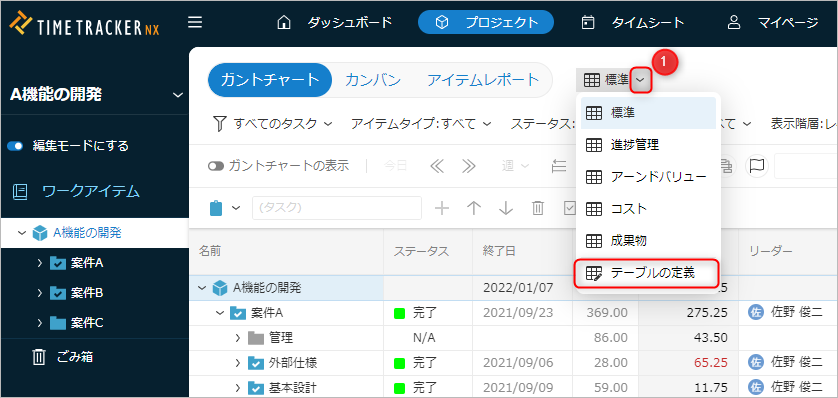Click the リーダー column header
Screen dimensions: 838x398
point(788,252)
